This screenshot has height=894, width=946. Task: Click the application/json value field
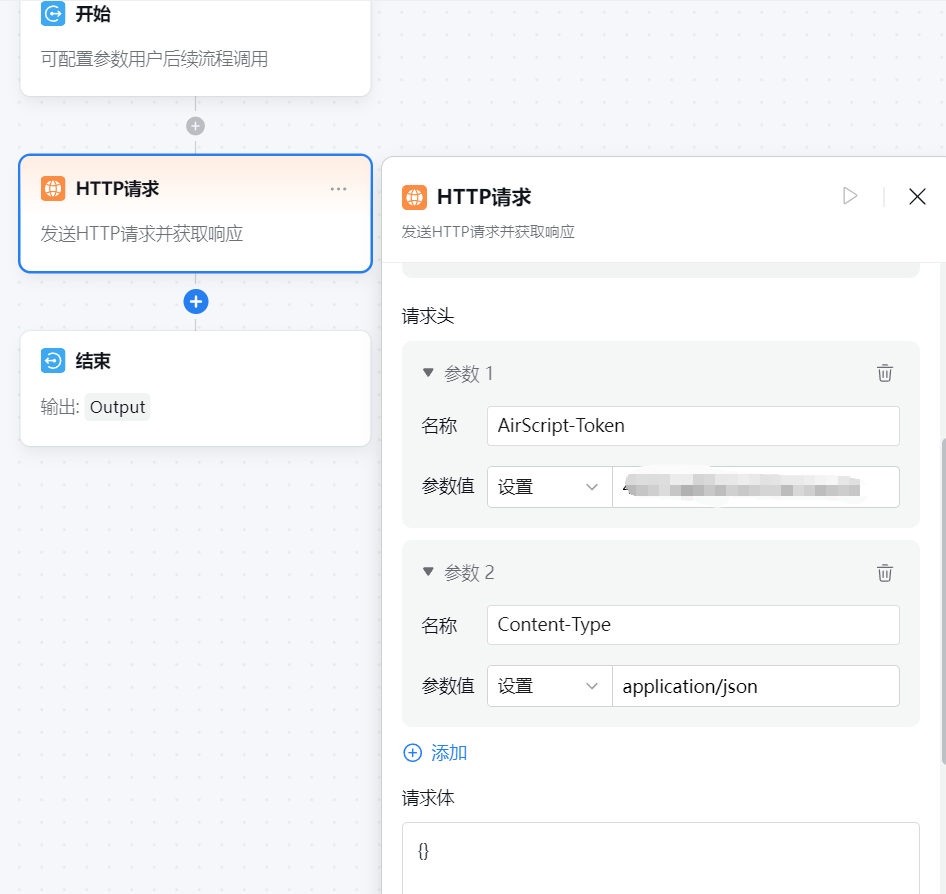[756, 686]
